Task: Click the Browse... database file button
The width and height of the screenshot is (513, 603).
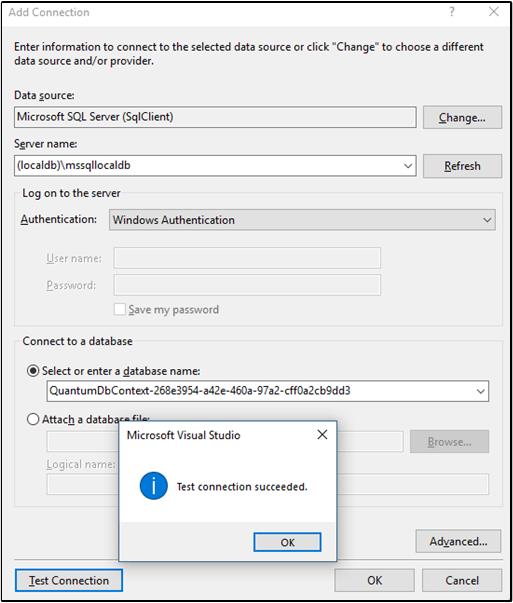Action: [x=449, y=442]
